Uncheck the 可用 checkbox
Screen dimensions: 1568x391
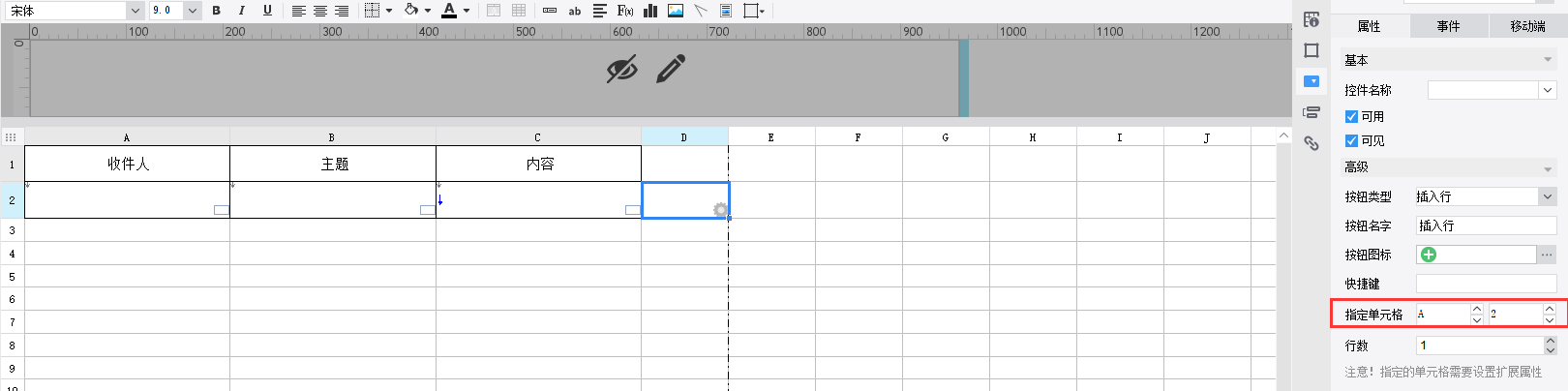pyautogui.click(x=1351, y=116)
